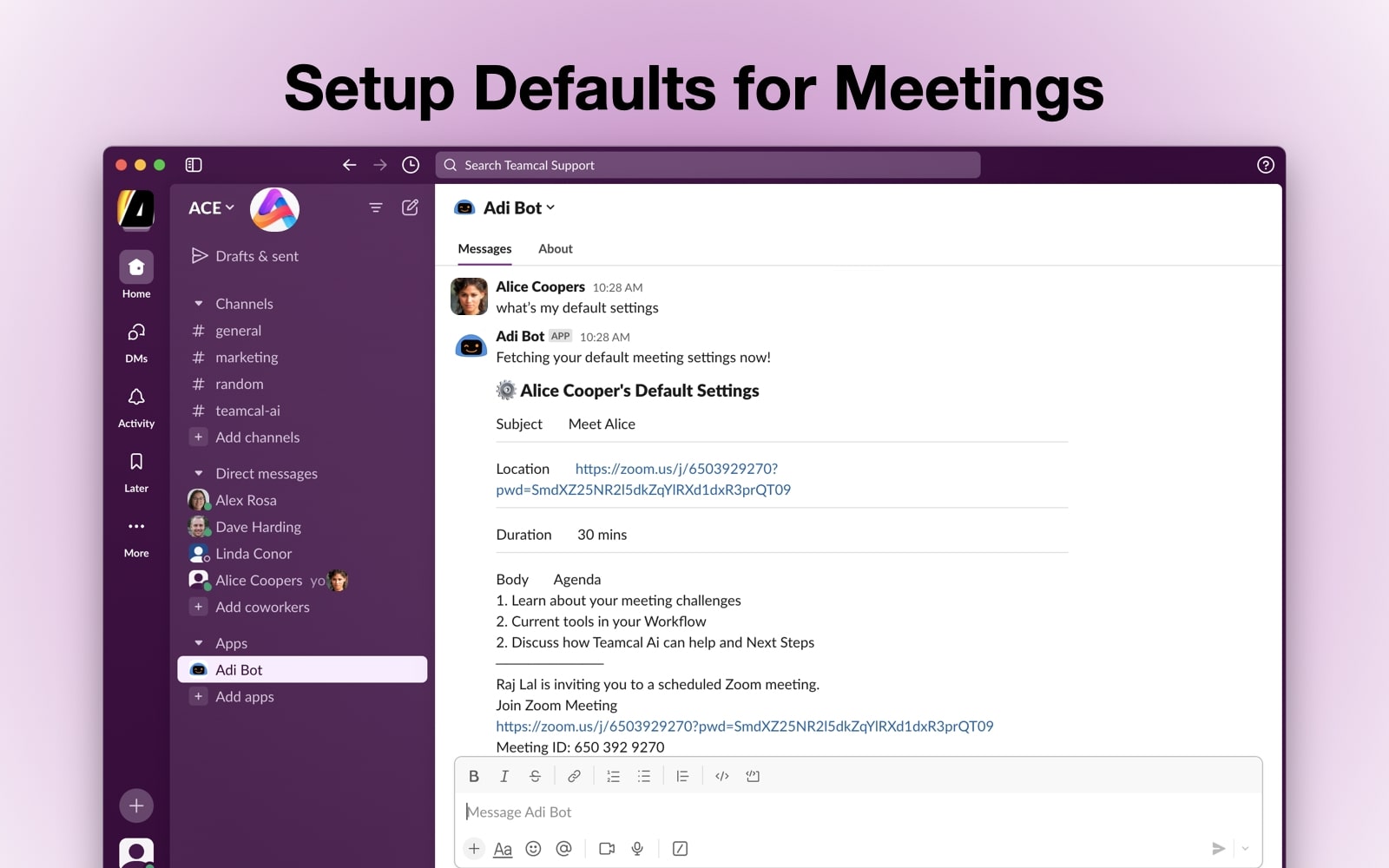This screenshot has height=868, width=1389.
Task: Apply blockquote formatting
Action: (x=682, y=776)
